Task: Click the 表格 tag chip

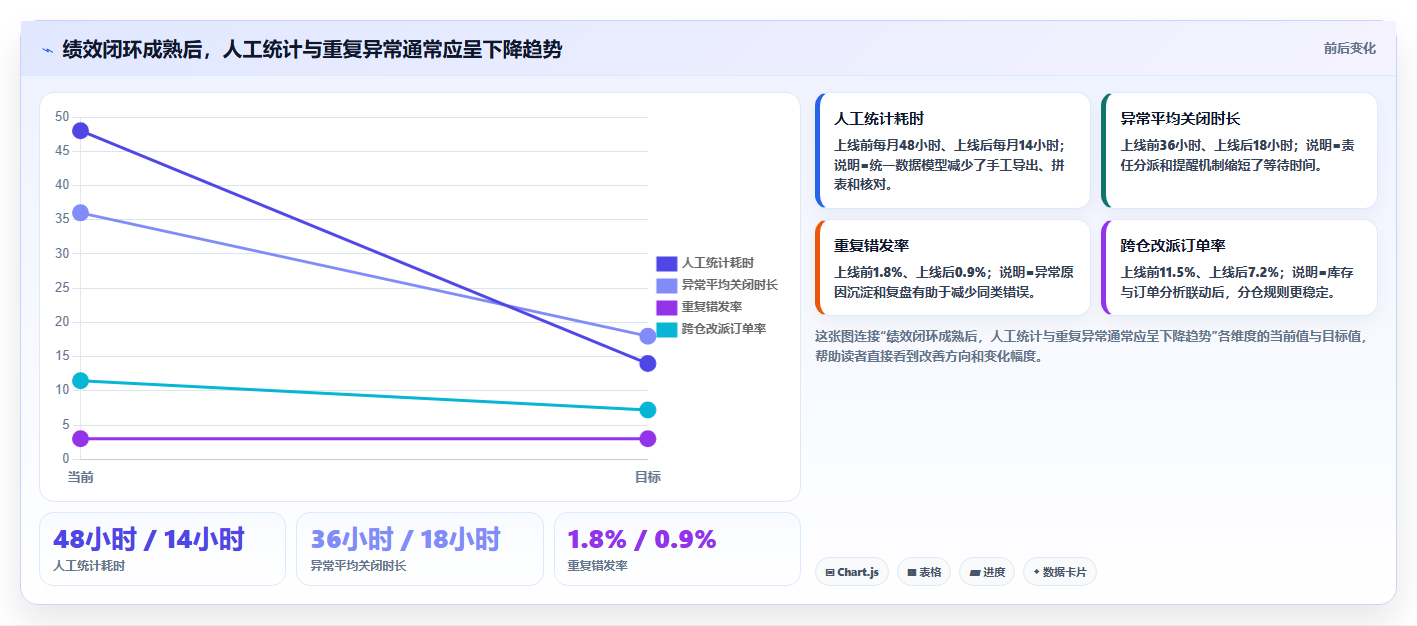Action: [924, 572]
